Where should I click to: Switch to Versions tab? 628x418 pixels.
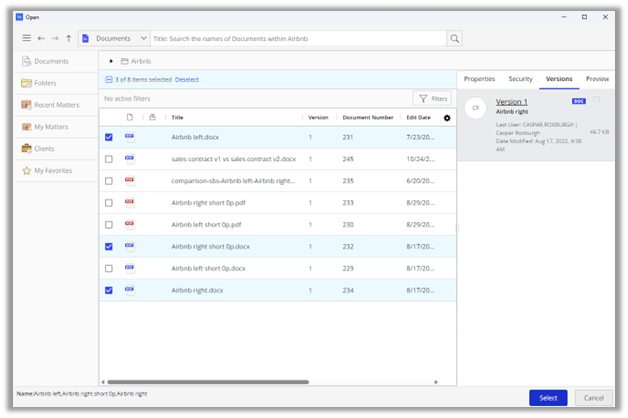coord(559,79)
